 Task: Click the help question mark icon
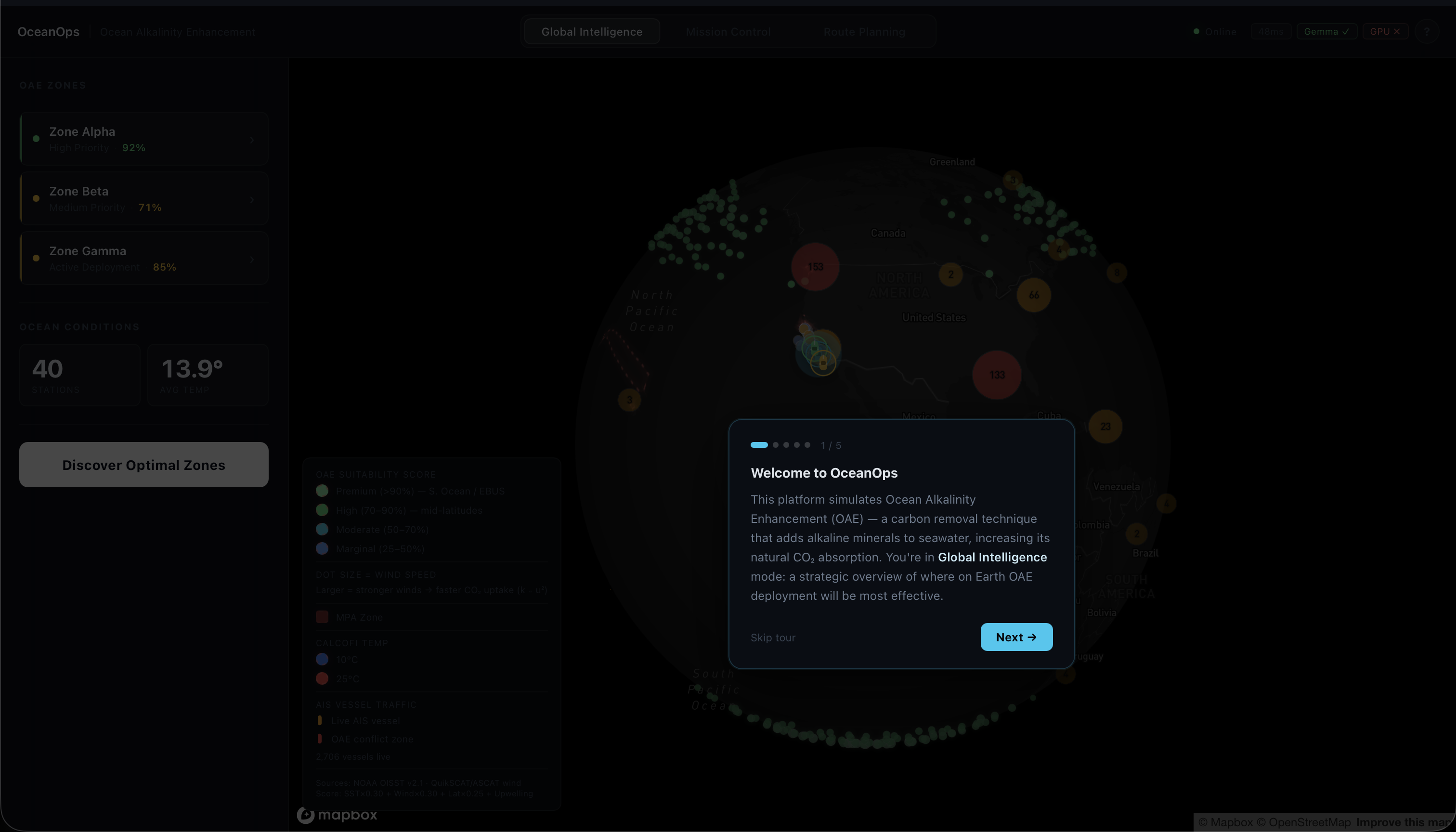[x=1426, y=31]
